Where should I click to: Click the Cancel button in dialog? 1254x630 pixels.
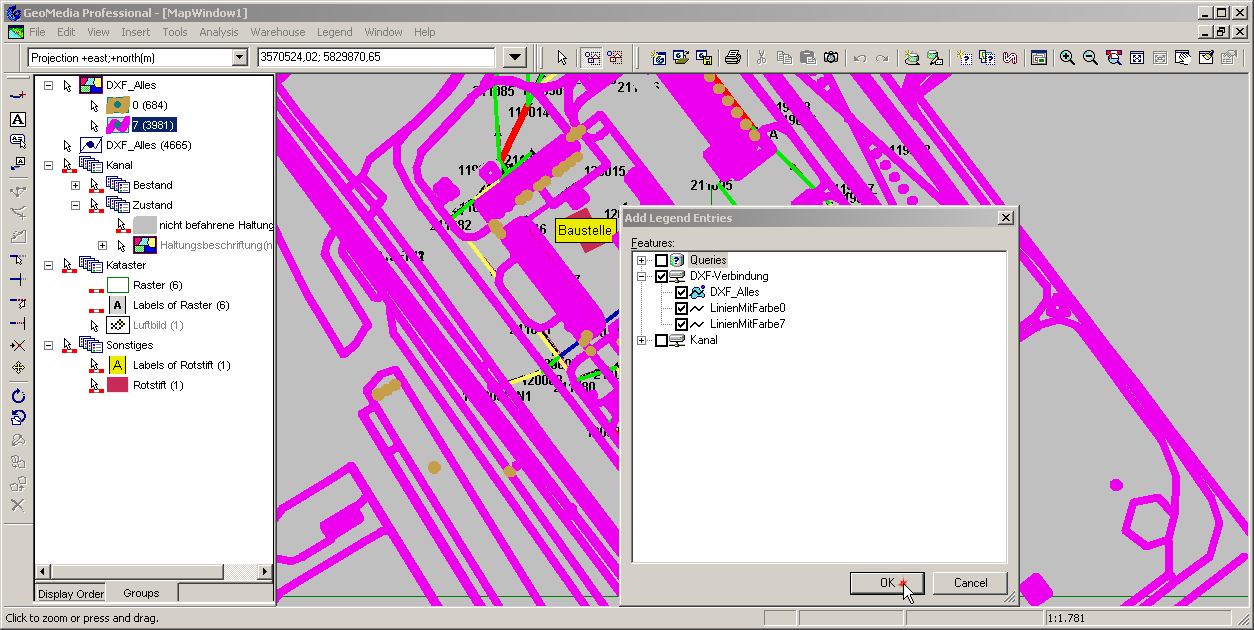(x=970, y=583)
